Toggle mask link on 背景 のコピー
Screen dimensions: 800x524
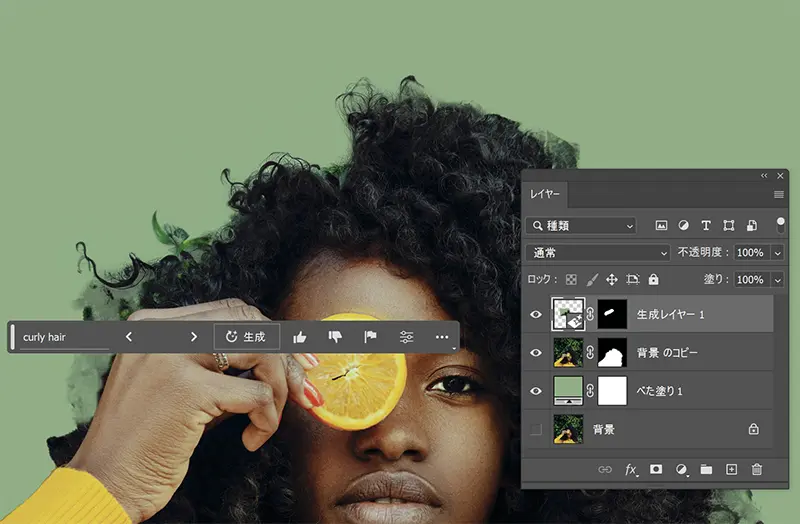coord(590,353)
